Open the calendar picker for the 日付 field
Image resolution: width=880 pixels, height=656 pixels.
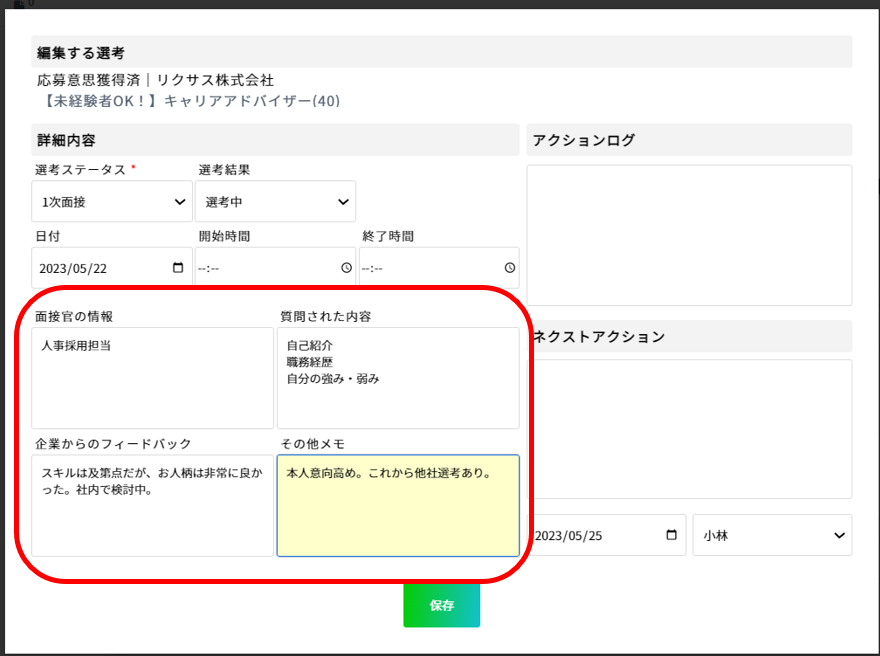(178, 268)
